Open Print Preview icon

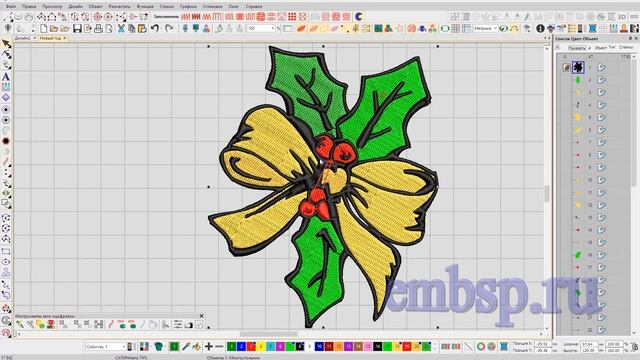pyautogui.click(x=109, y=29)
